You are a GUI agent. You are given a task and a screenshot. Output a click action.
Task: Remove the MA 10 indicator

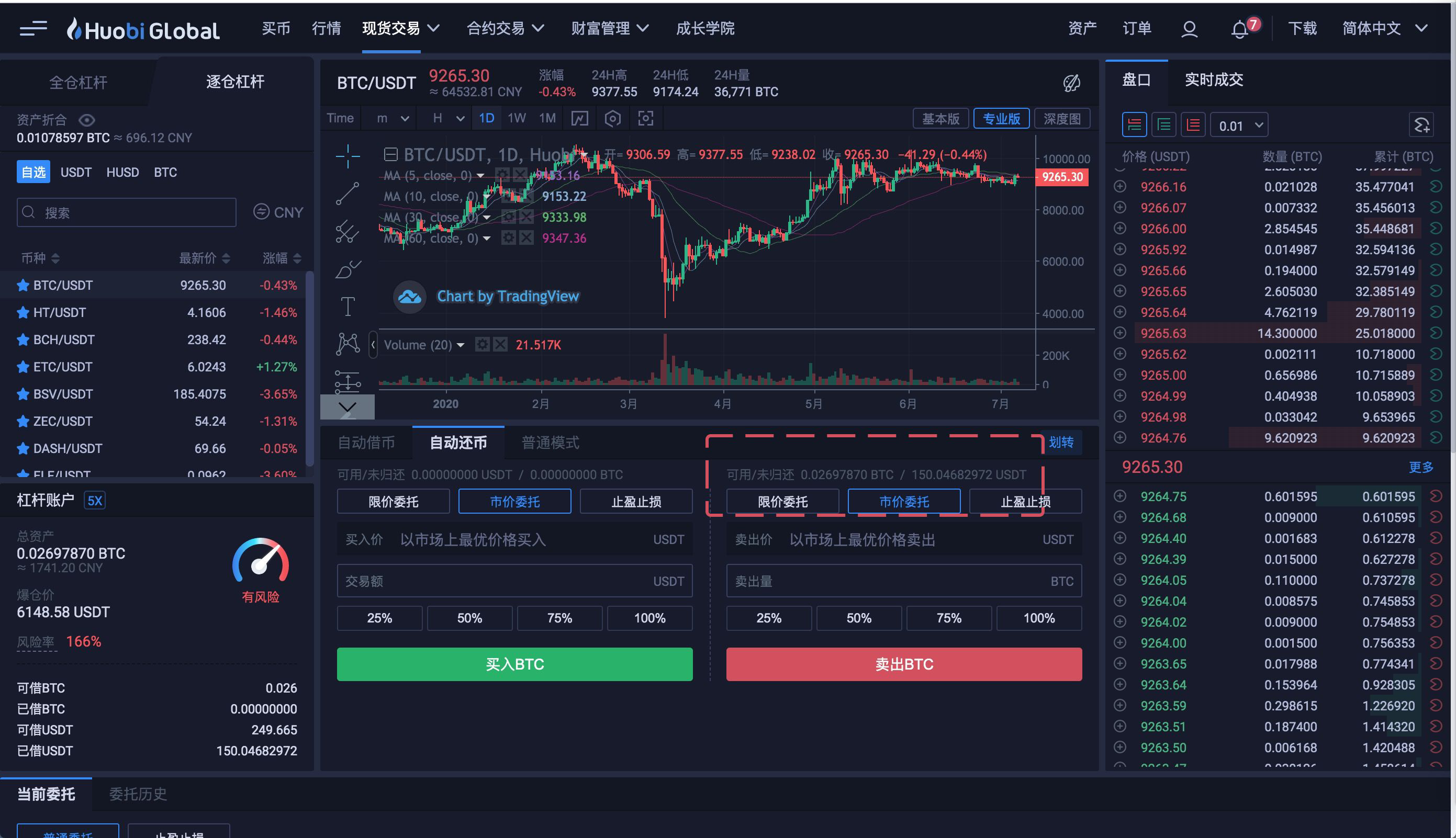(526, 196)
